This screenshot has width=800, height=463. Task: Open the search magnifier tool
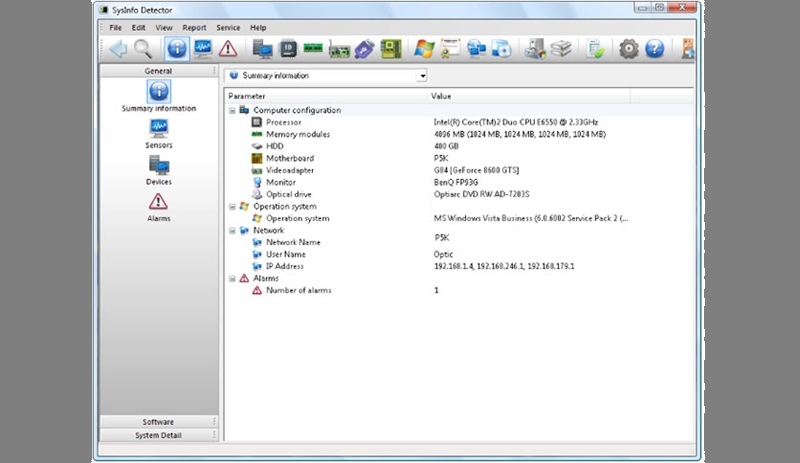pyautogui.click(x=143, y=49)
